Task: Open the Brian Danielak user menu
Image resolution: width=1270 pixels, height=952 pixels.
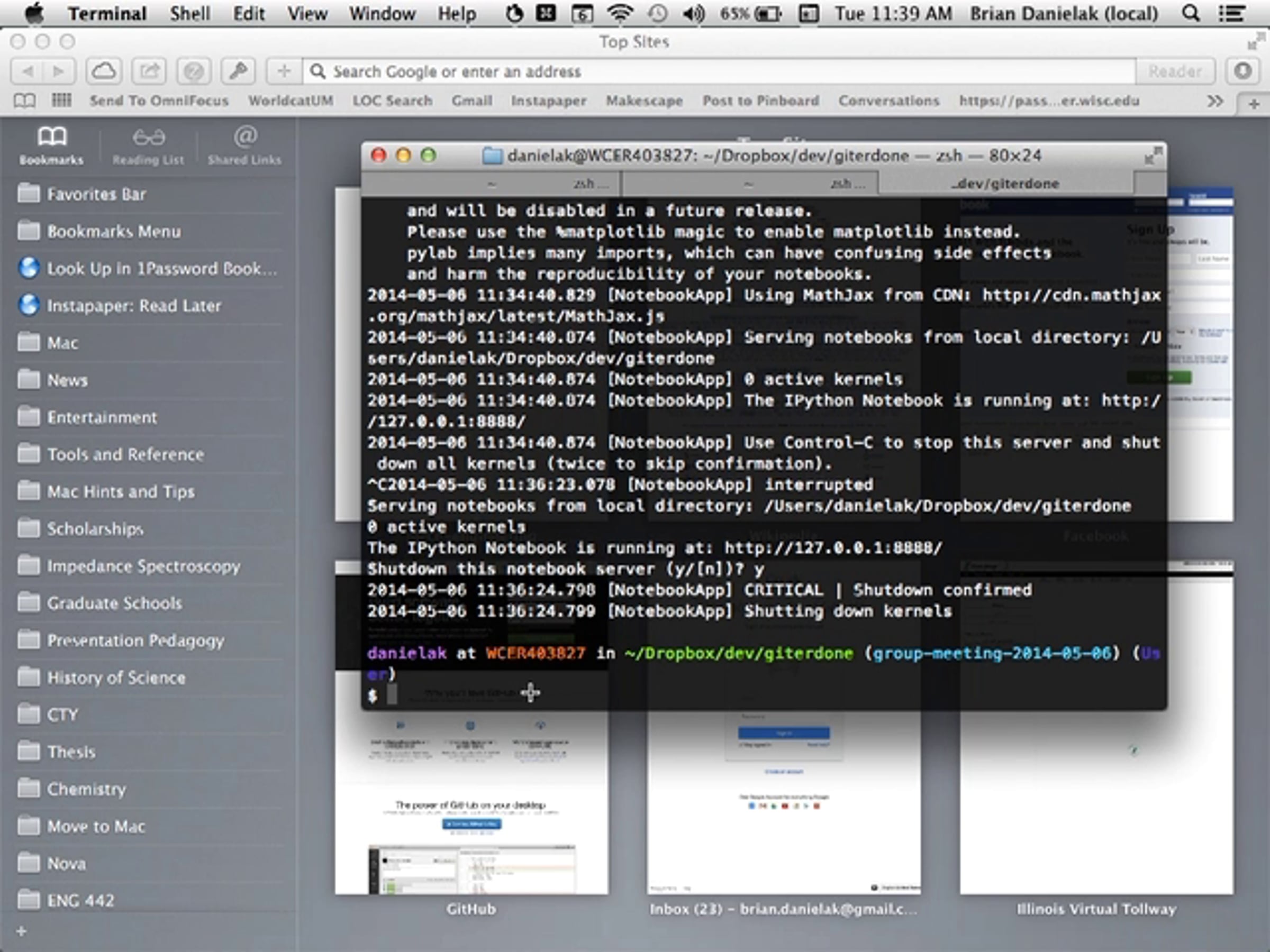Action: [1064, 13]
